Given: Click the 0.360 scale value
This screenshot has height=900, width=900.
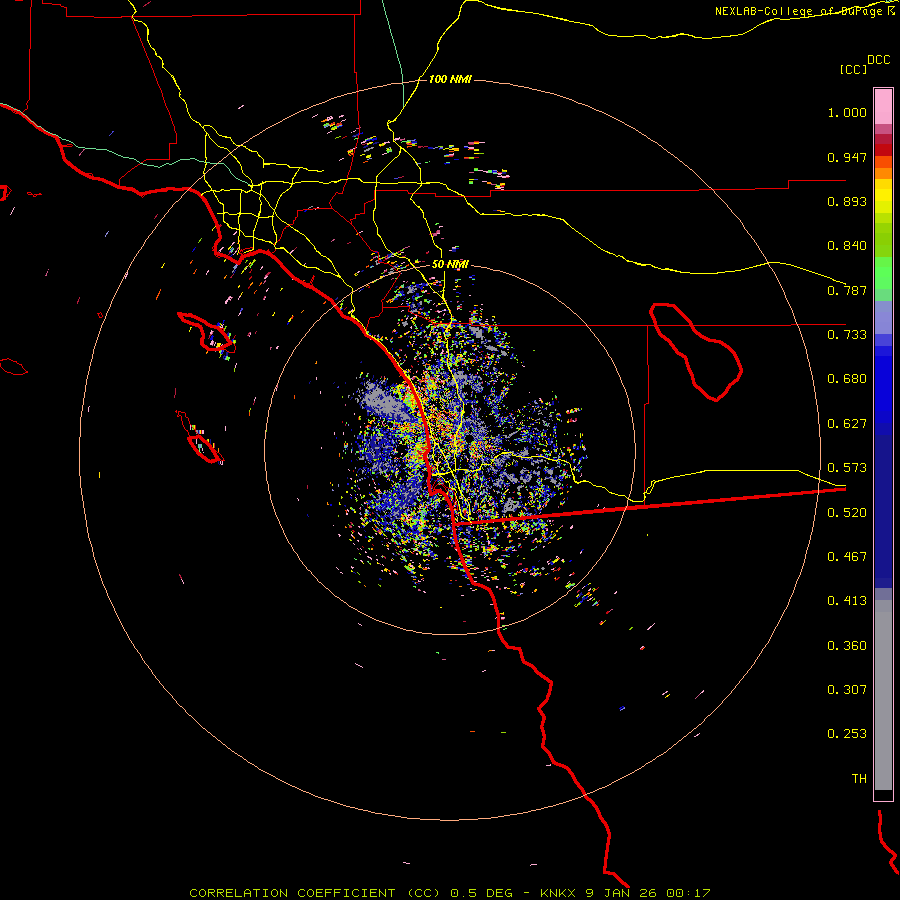Looking at the screenshot, I should click(847, 646).
